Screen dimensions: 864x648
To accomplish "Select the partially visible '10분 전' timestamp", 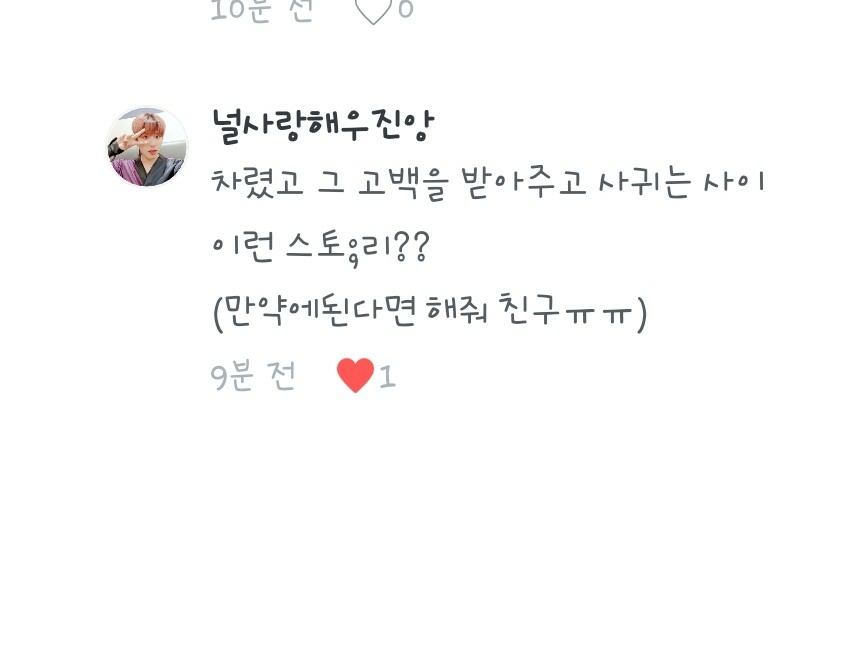I will point(262,10).
